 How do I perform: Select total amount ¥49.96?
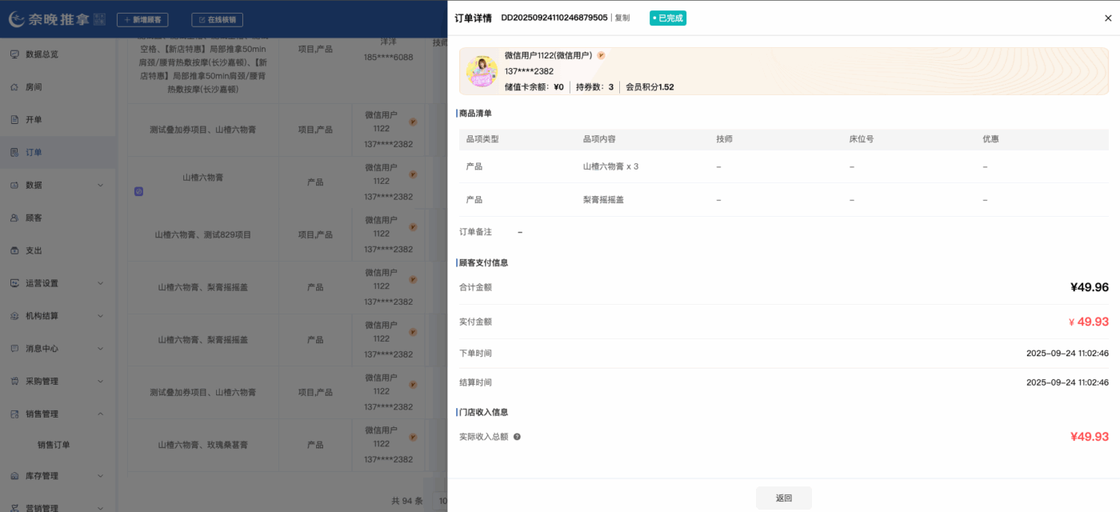(1089, 288)
